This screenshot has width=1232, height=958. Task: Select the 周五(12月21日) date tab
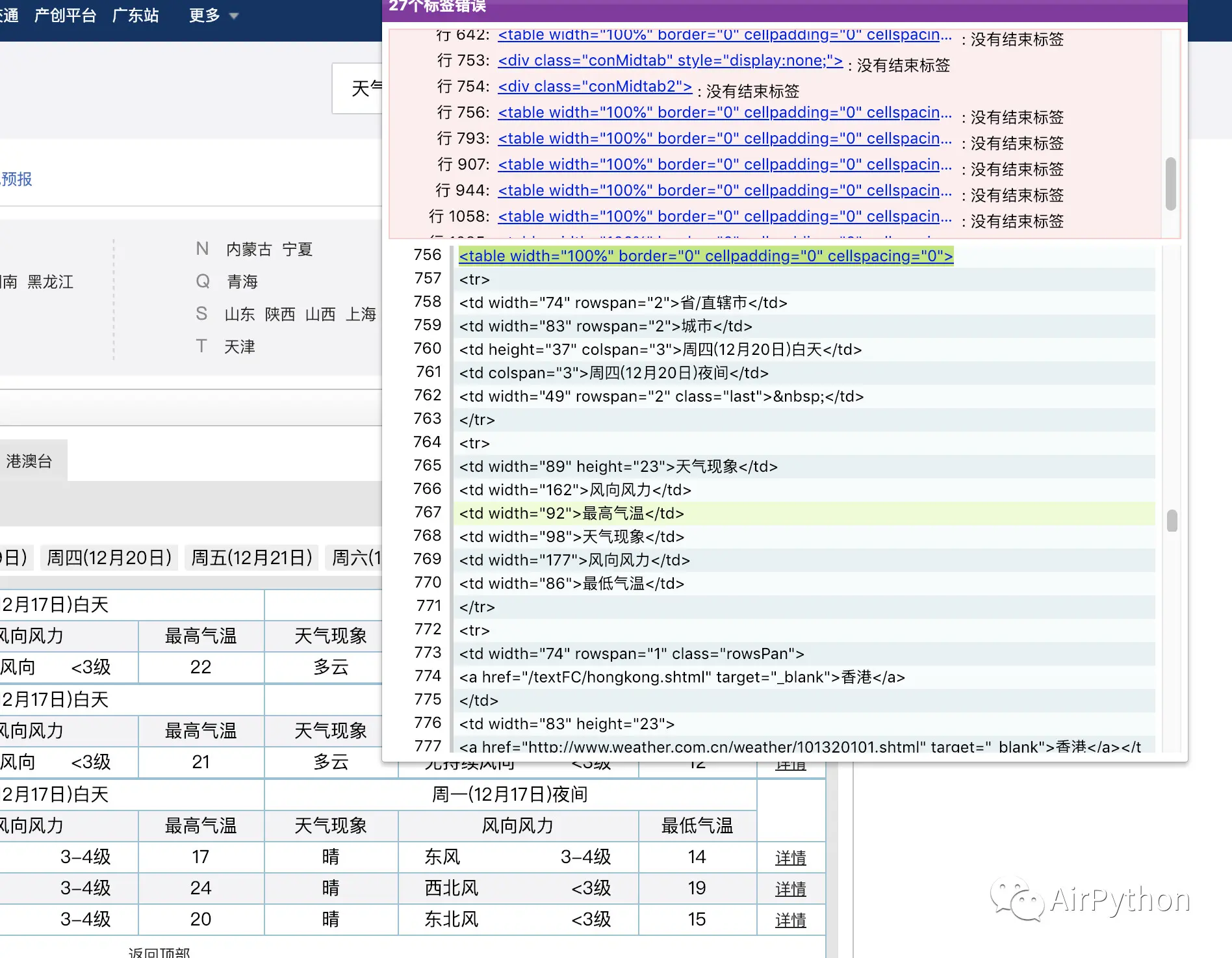point(251,558)
